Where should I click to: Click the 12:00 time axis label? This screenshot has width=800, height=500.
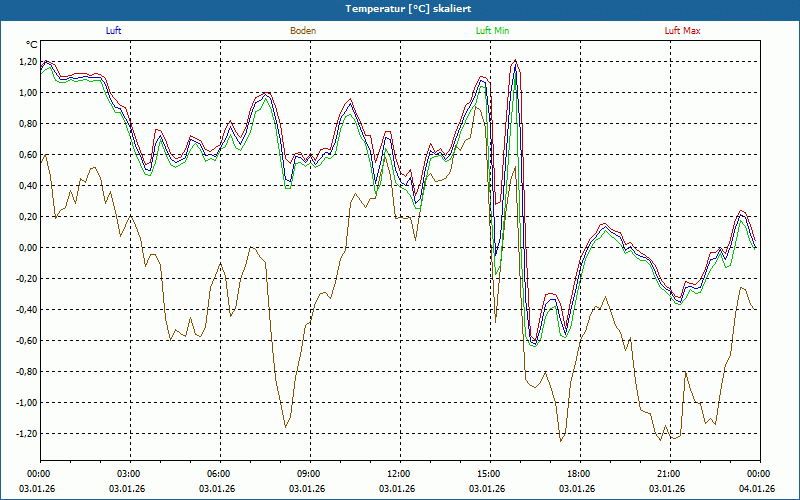click(x=399, y=474)
